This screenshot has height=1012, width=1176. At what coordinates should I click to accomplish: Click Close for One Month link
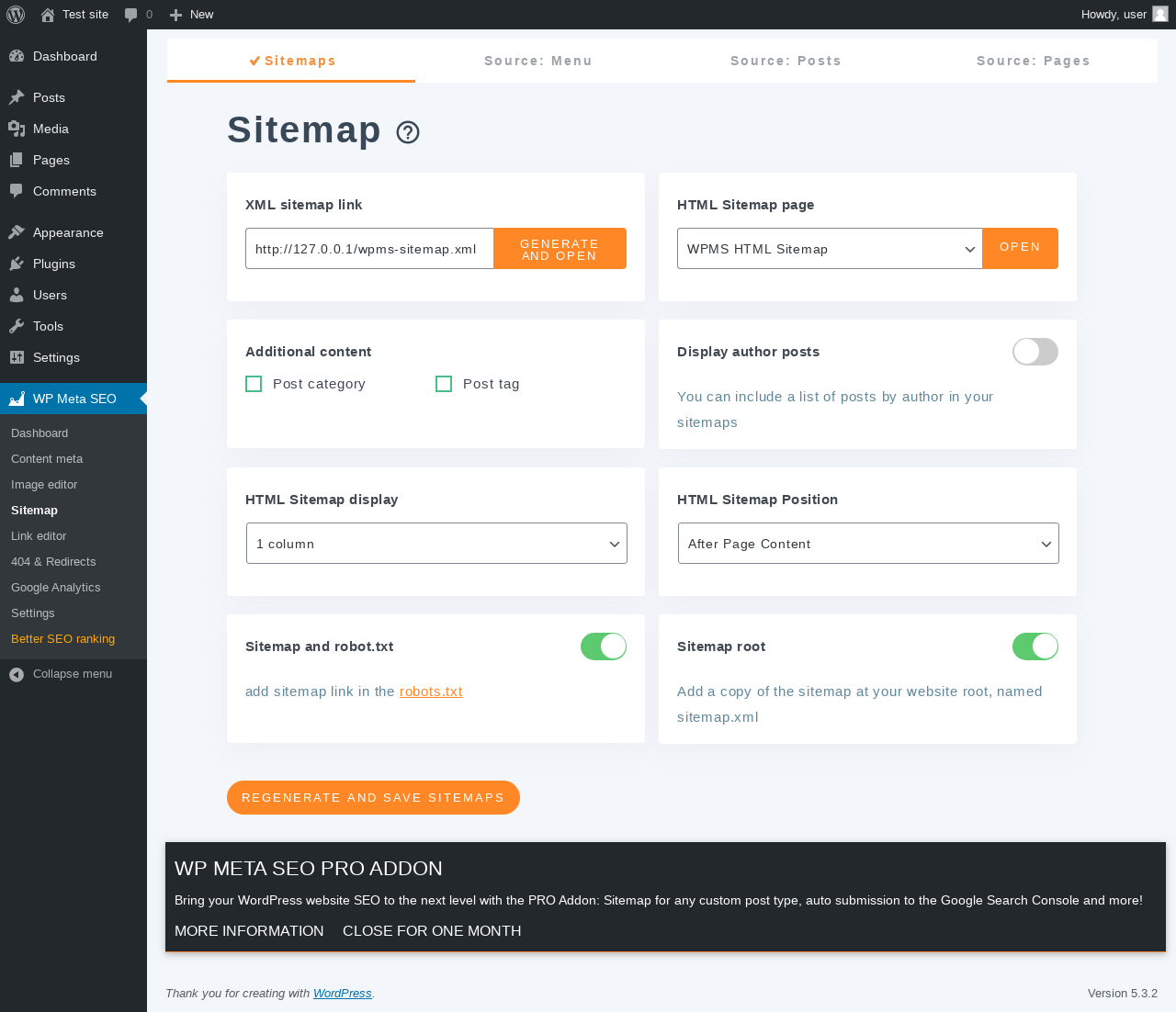(x=432, y=931)
